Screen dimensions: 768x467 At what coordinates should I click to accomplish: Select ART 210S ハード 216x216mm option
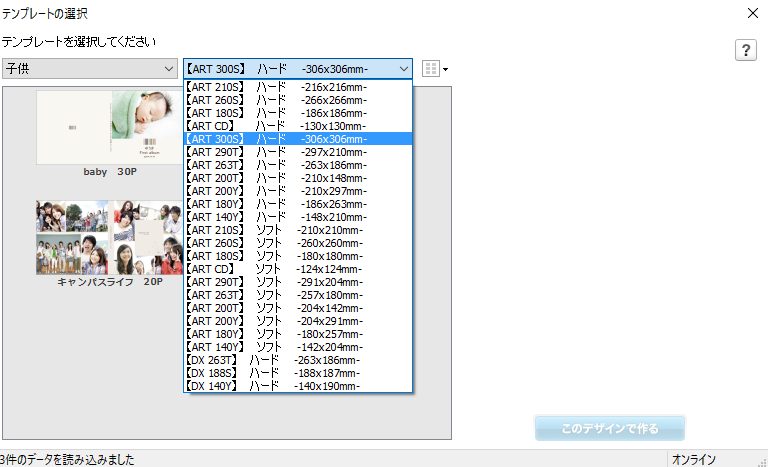coord(298,87)
